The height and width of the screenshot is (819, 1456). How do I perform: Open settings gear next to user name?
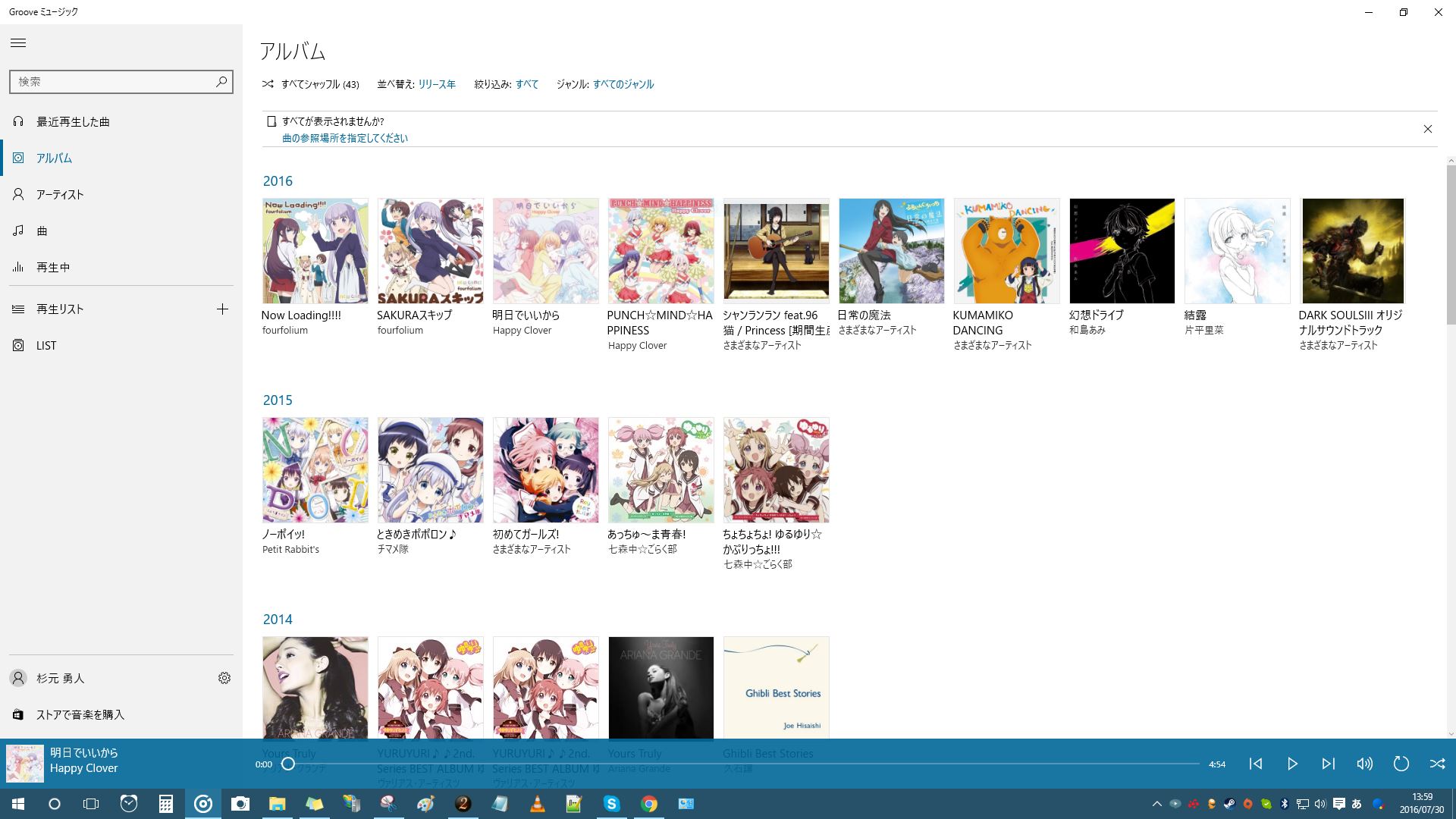[224, 678]
